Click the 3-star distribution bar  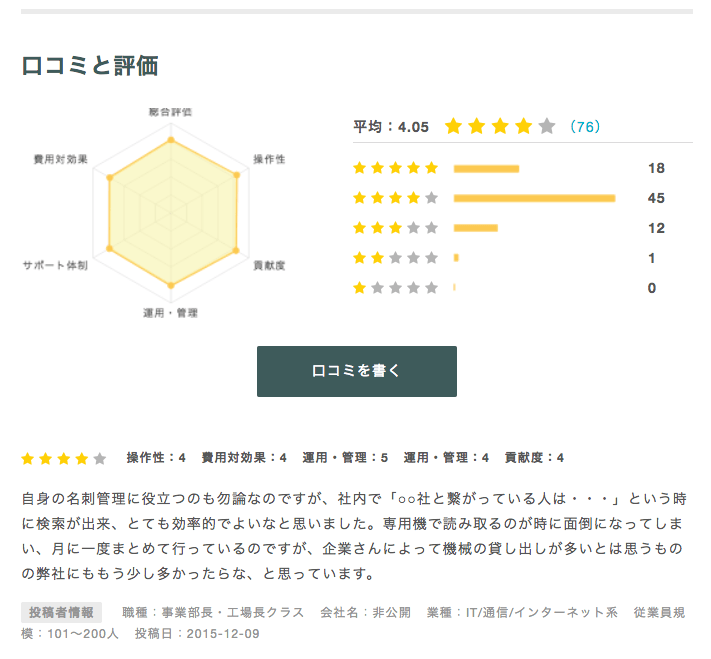475,228
